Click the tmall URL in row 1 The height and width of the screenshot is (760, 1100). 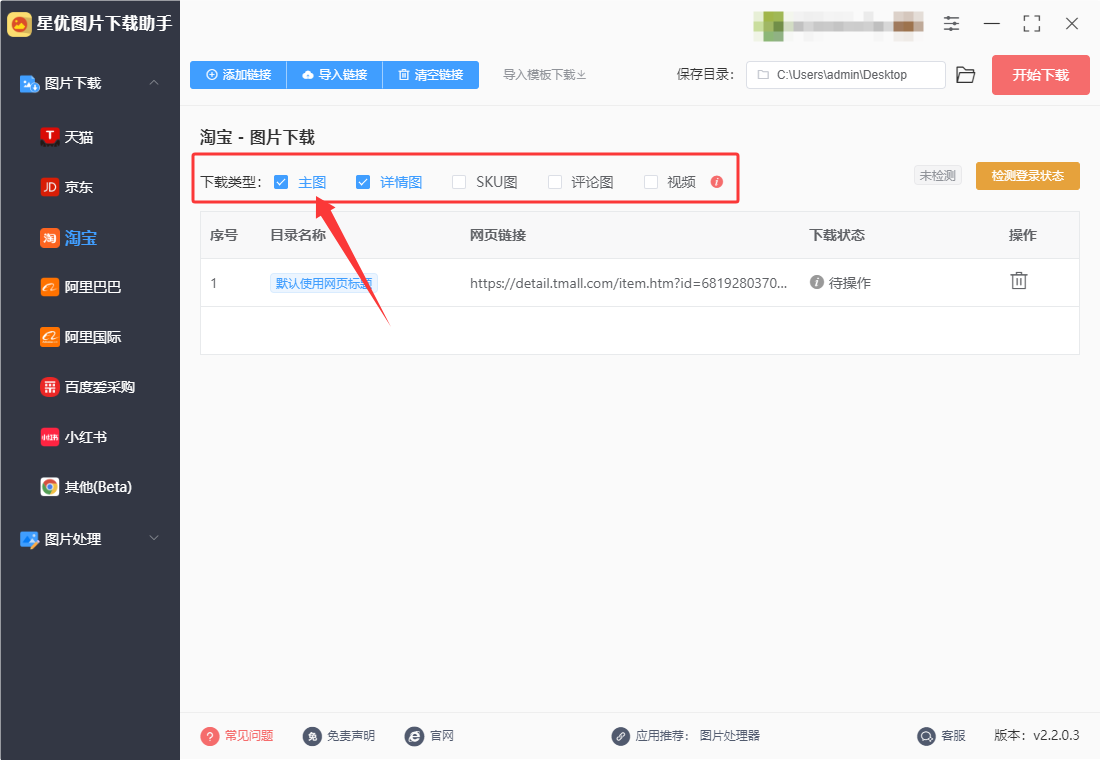point(629,283)
